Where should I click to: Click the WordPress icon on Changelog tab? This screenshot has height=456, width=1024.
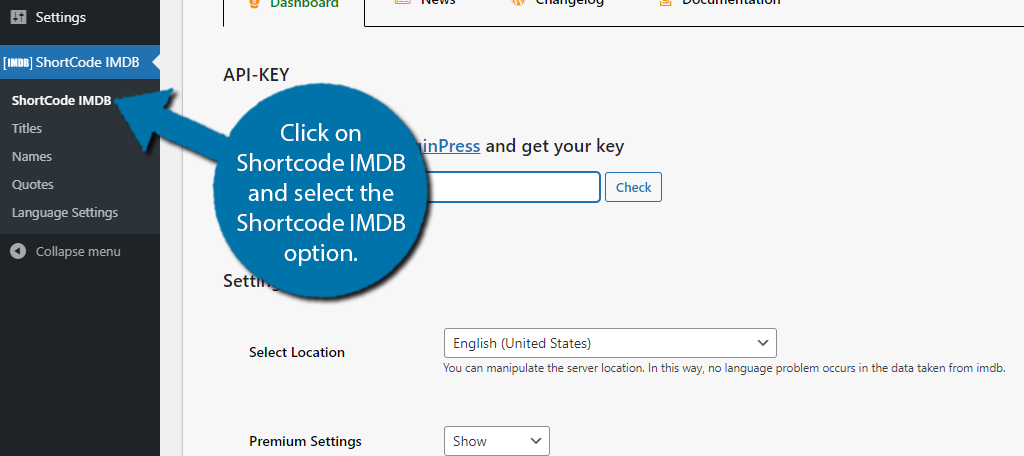(x=518, y=3)
